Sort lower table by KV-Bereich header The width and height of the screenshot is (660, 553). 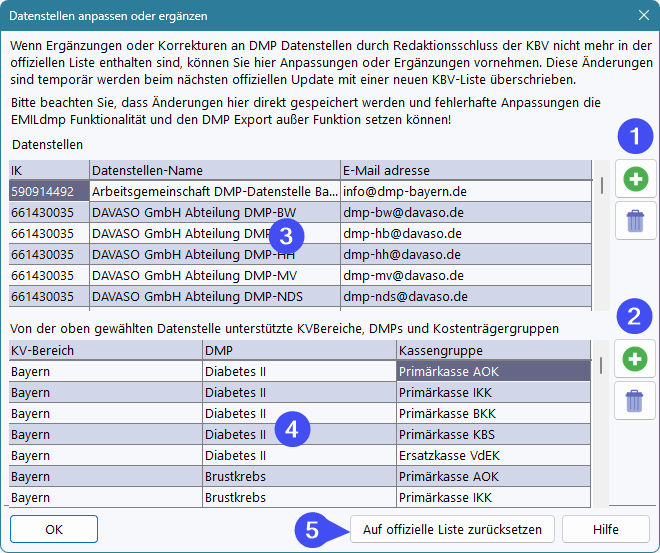pyautogui.click(x=104, y=350)
